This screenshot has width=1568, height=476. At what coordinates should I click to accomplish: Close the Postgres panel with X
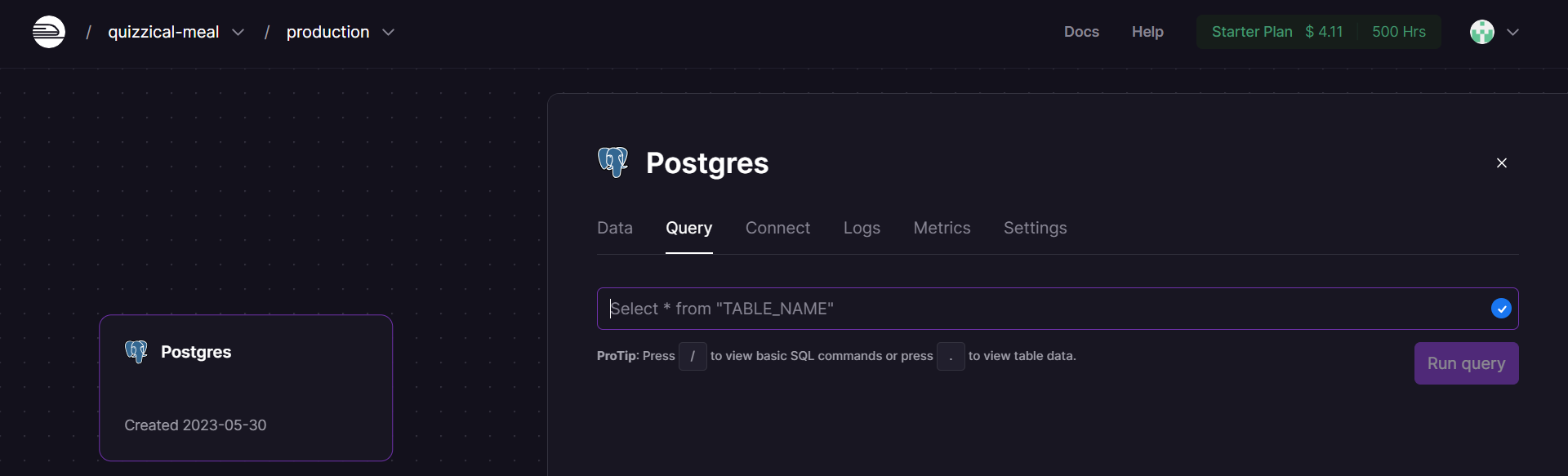pos(1502,163)
